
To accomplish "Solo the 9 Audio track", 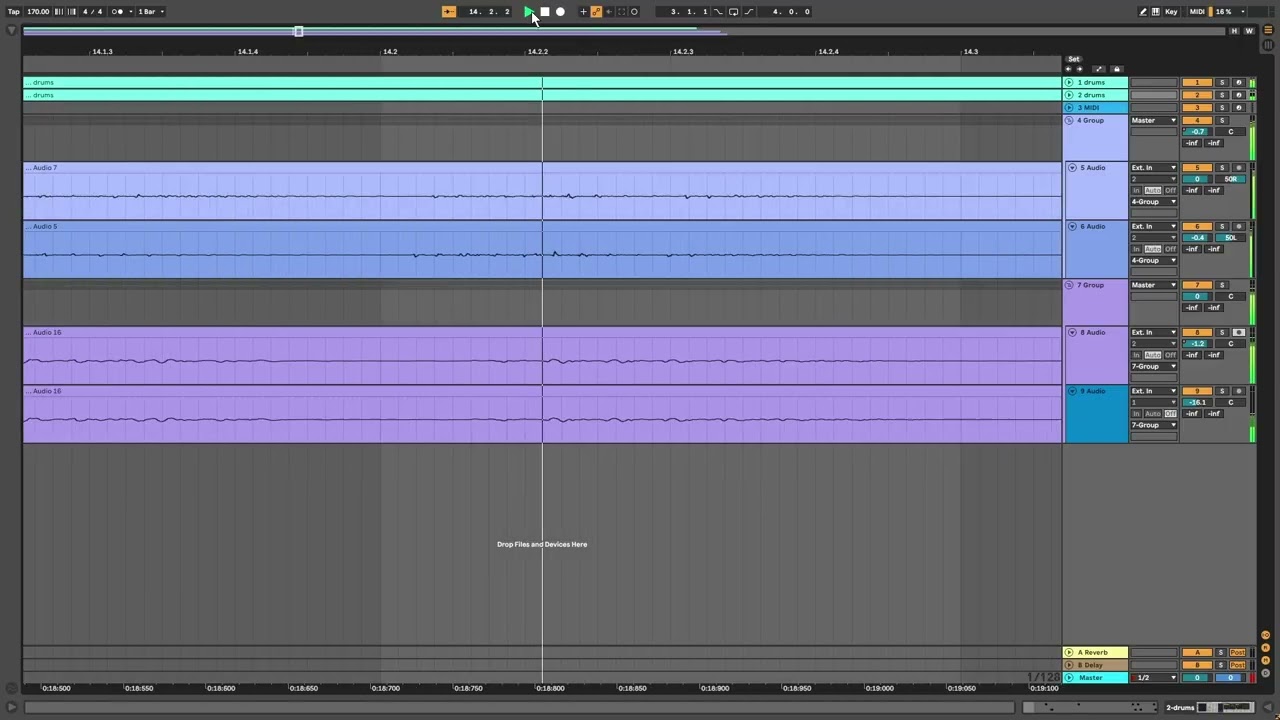I will coord(1222,391).
